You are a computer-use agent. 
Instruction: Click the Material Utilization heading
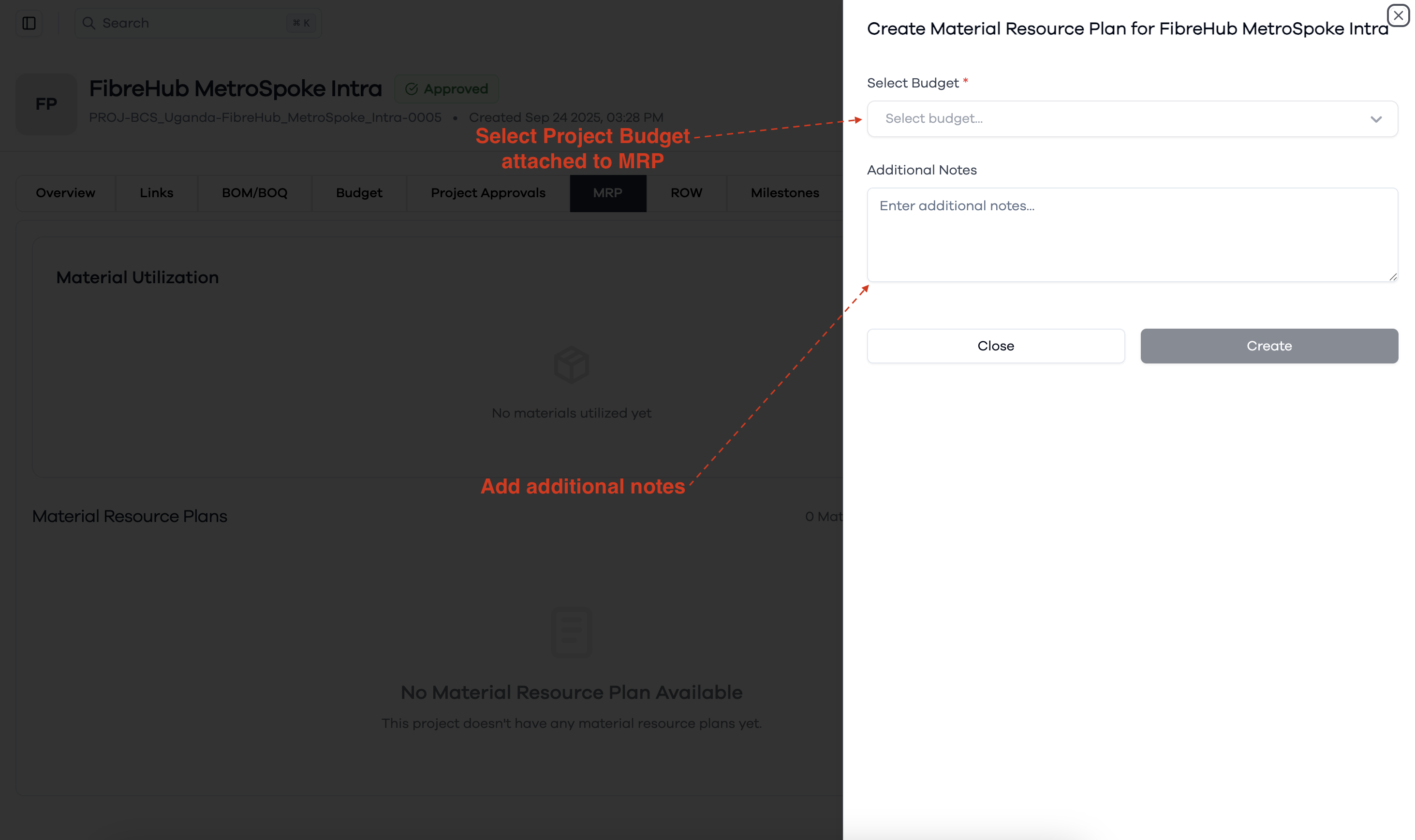tap(138, 277)
